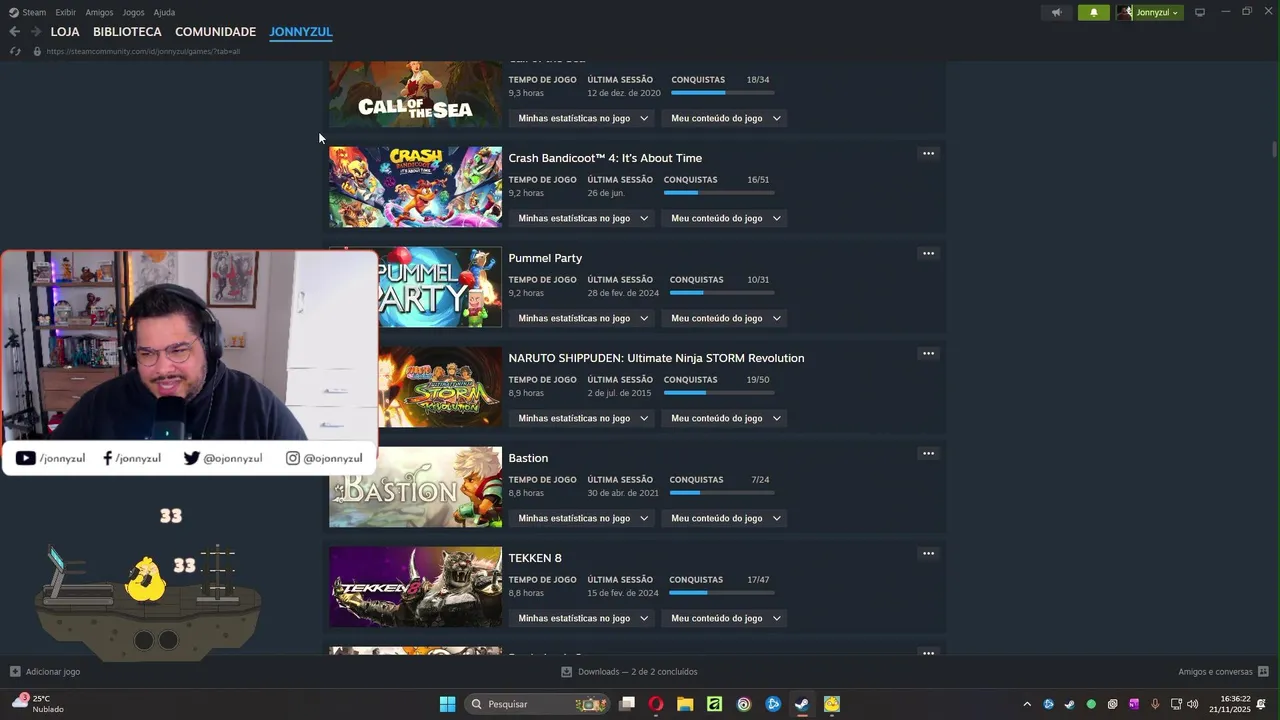Open options menu for Pummel Party
Image resolution: width=1280 pixels, height=720 pixels.
pyautogui.click(x=928, y=253)
